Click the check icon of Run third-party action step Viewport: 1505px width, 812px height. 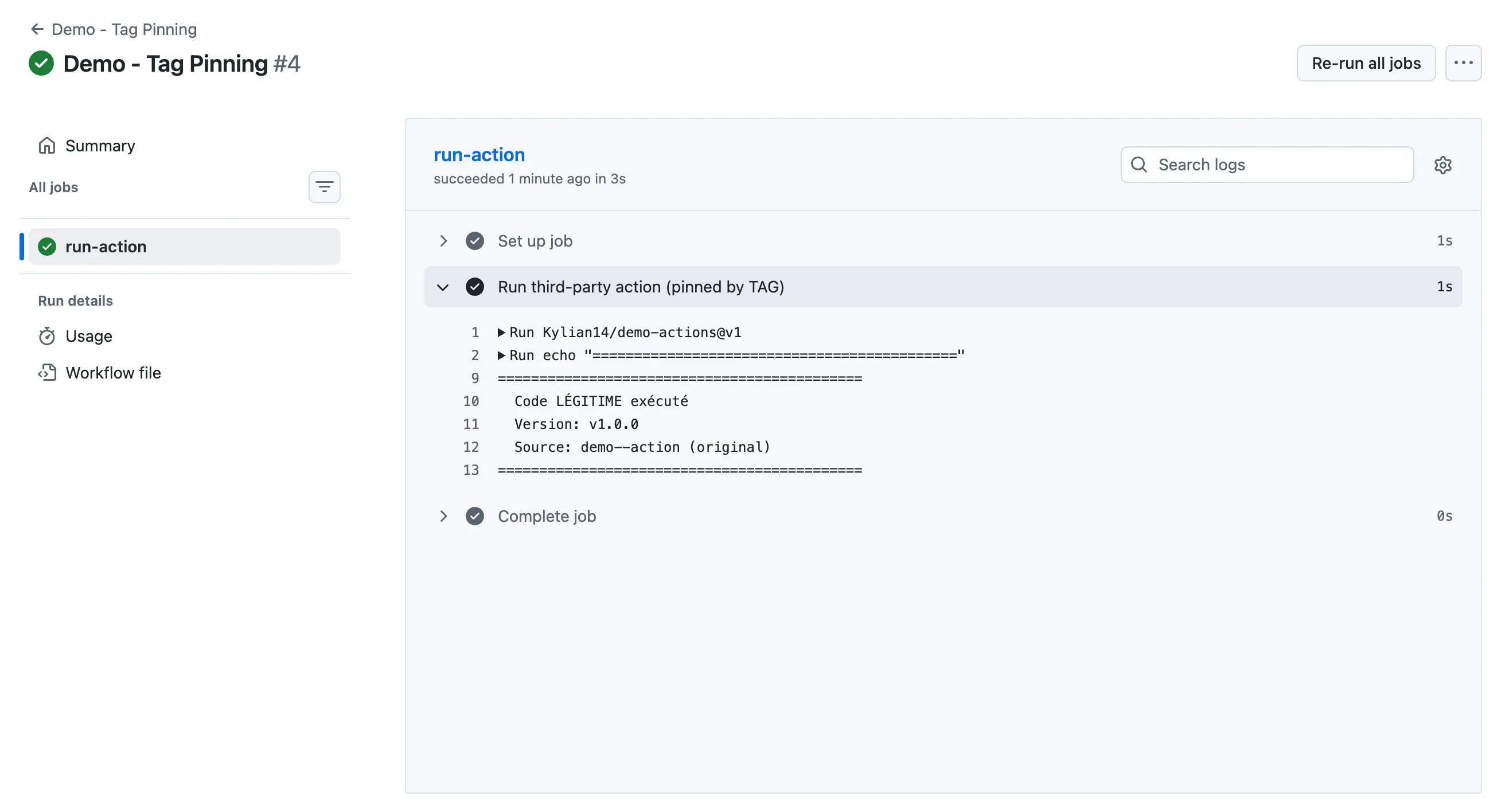(474, 287)
